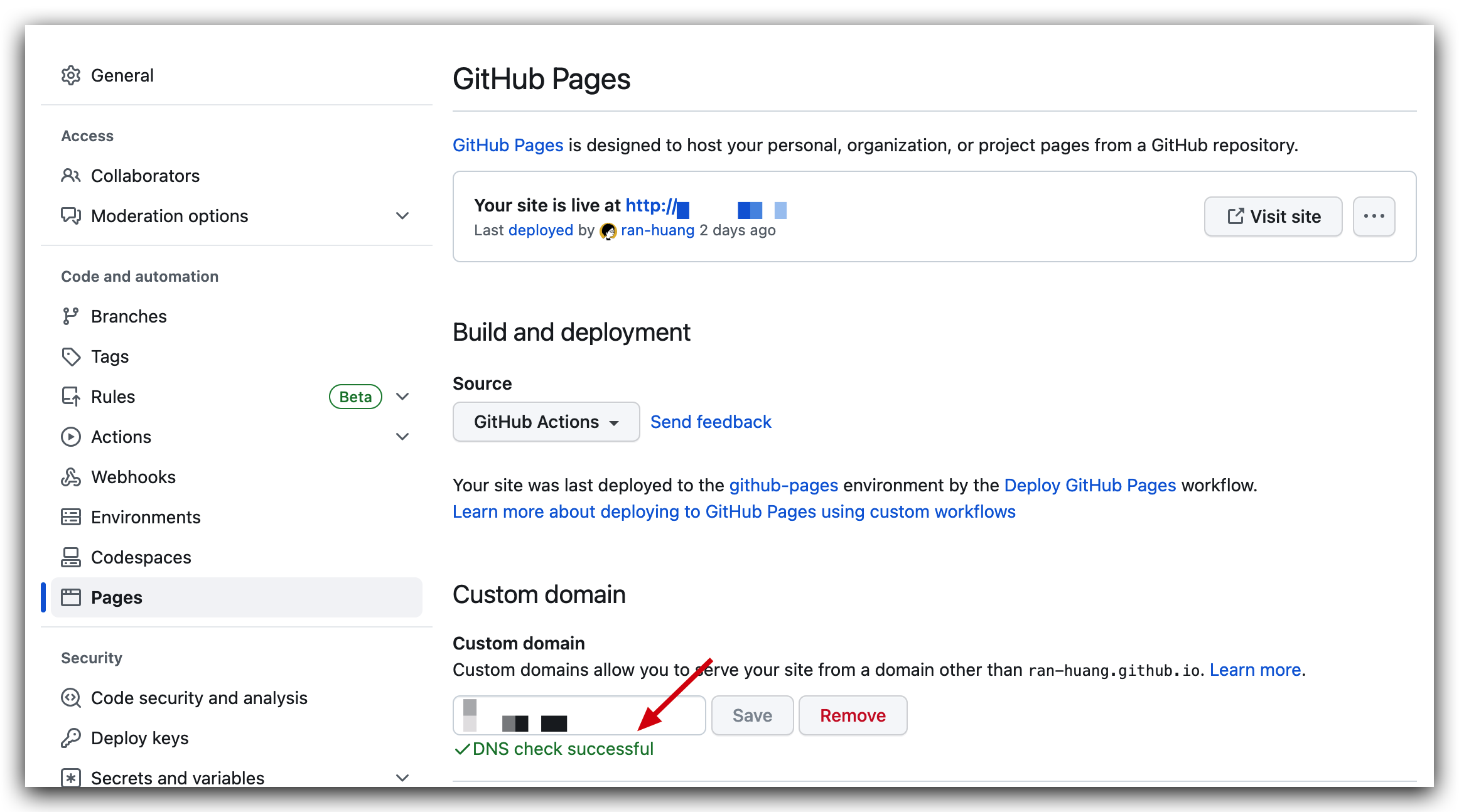The image size is (1459, 812).
Task: Click the General gear icon
Action: [x=71, y=75]
